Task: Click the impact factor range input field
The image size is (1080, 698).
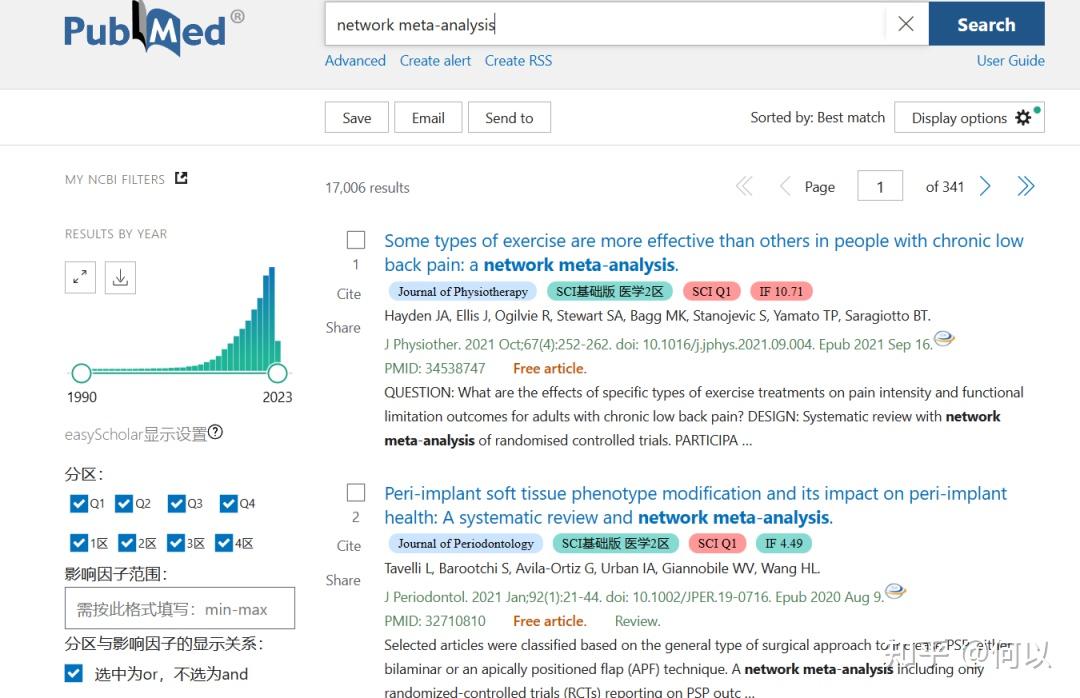Action: pyautogui.click(x=180, y=608)
